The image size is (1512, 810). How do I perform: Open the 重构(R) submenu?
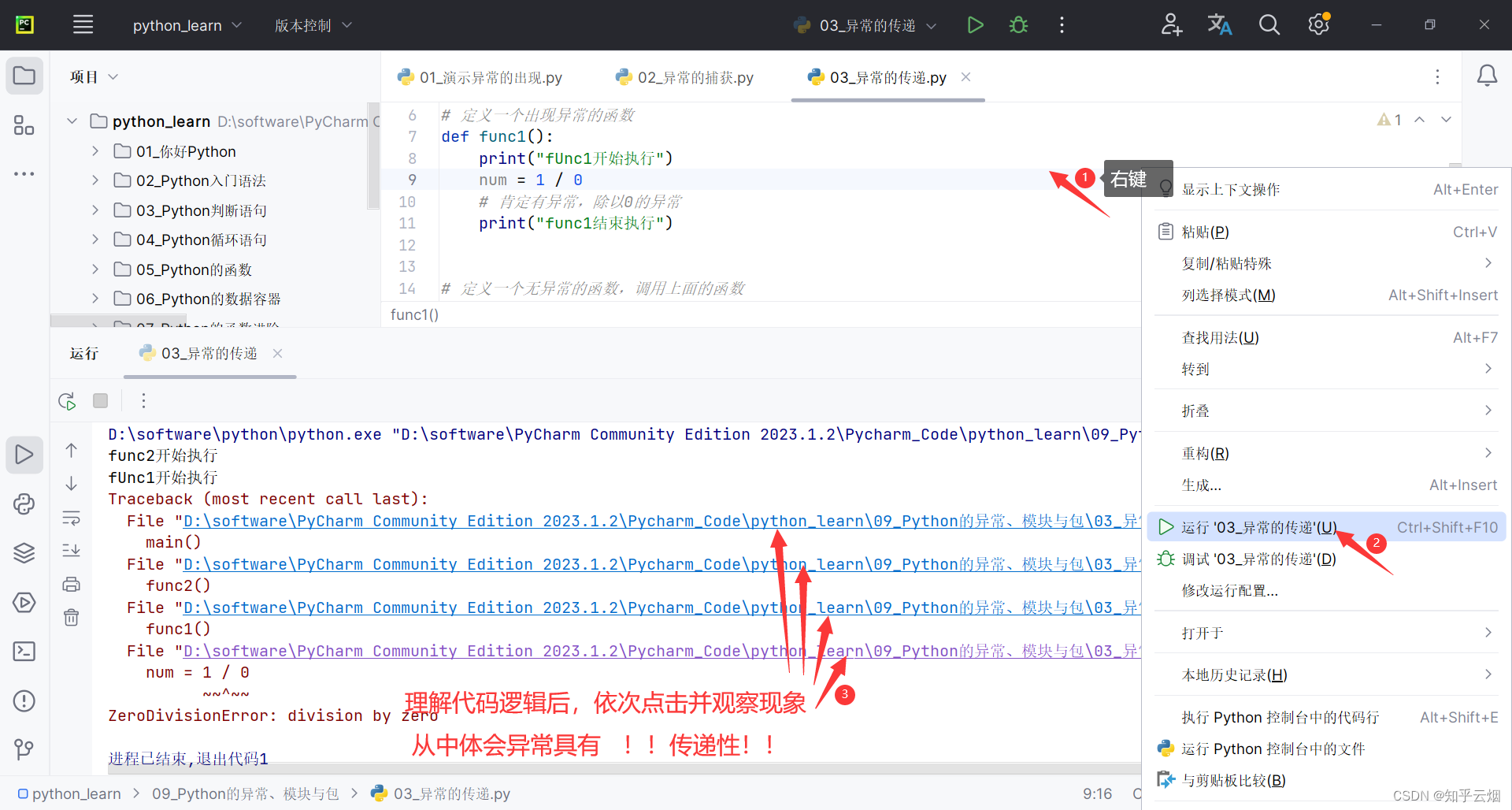coord(1327,453)
